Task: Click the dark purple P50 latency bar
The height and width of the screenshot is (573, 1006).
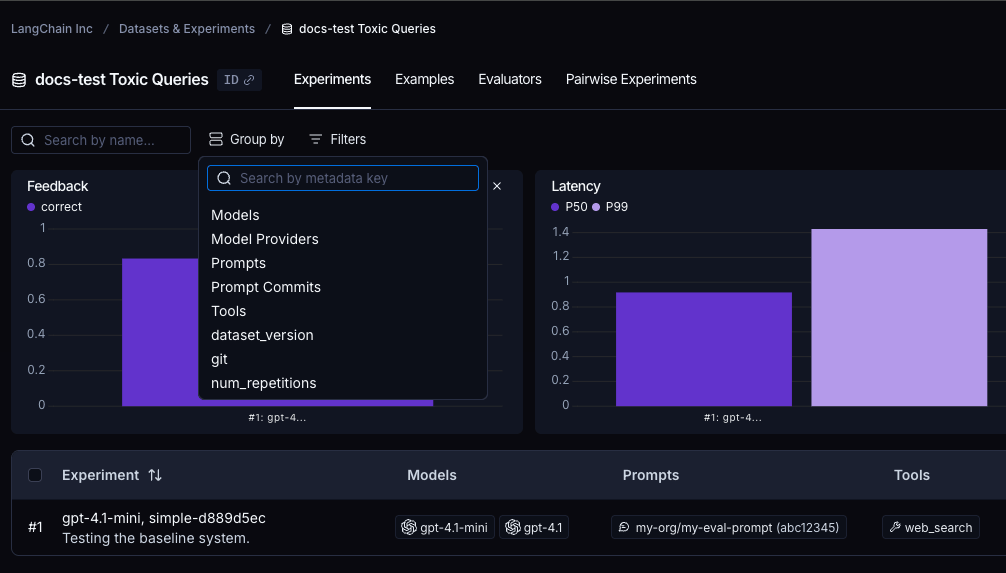Action: click(x=704, y=349)
